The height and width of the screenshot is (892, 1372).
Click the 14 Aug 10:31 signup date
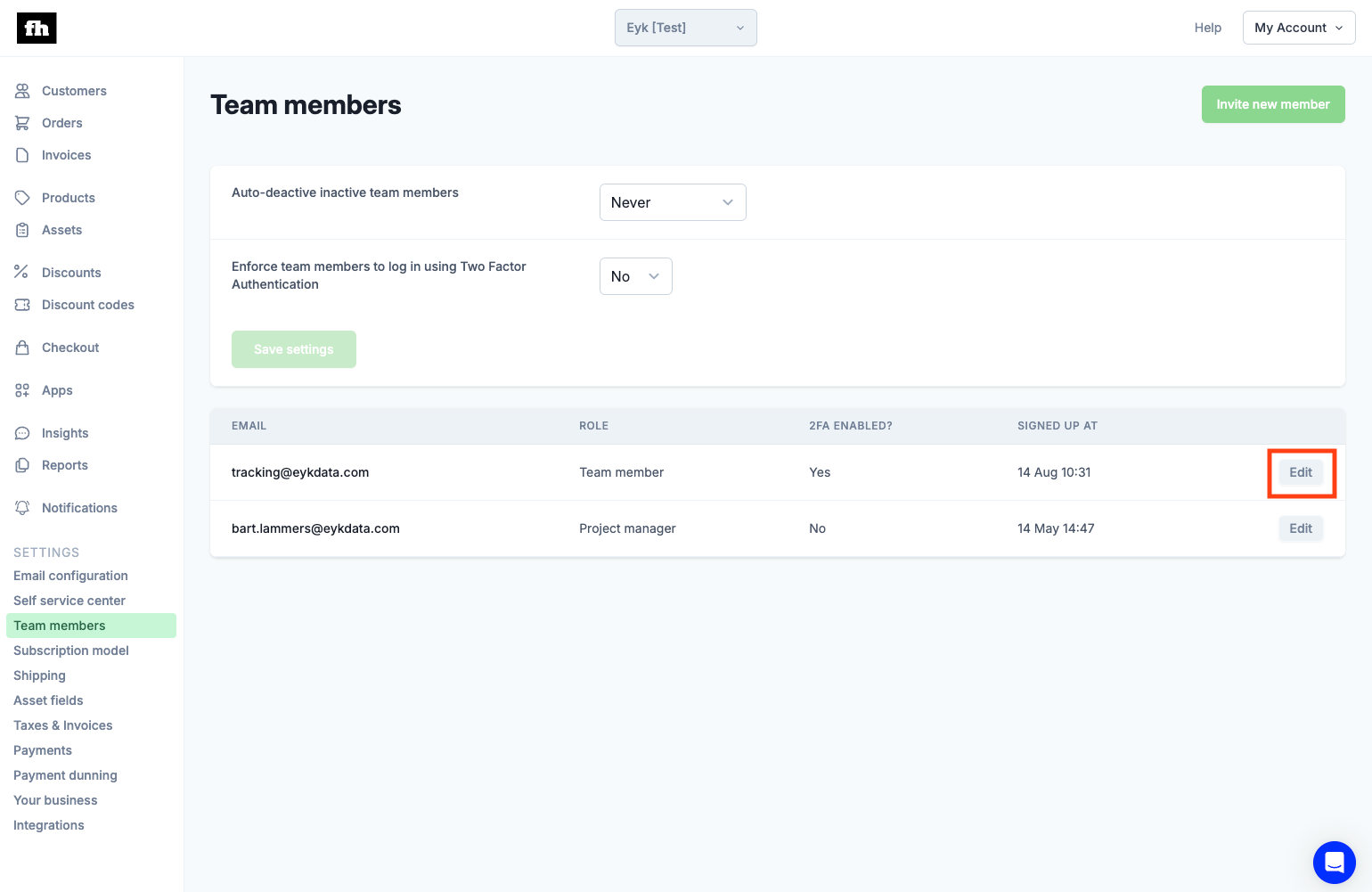click(1054, 472)
